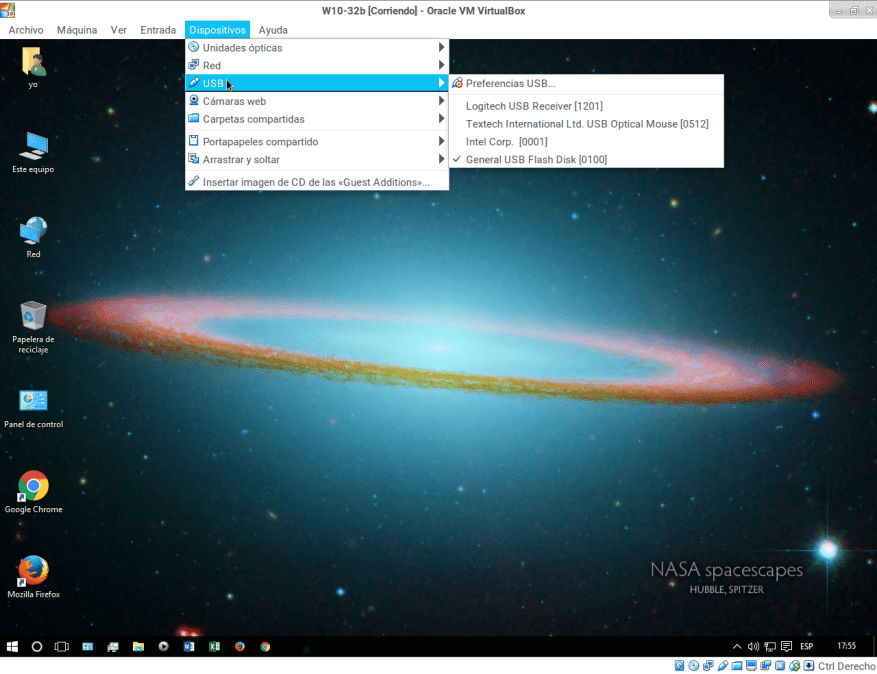877x674 pixels.
Task: Open Excel from the guest taskbar
Action: point(214,647)
